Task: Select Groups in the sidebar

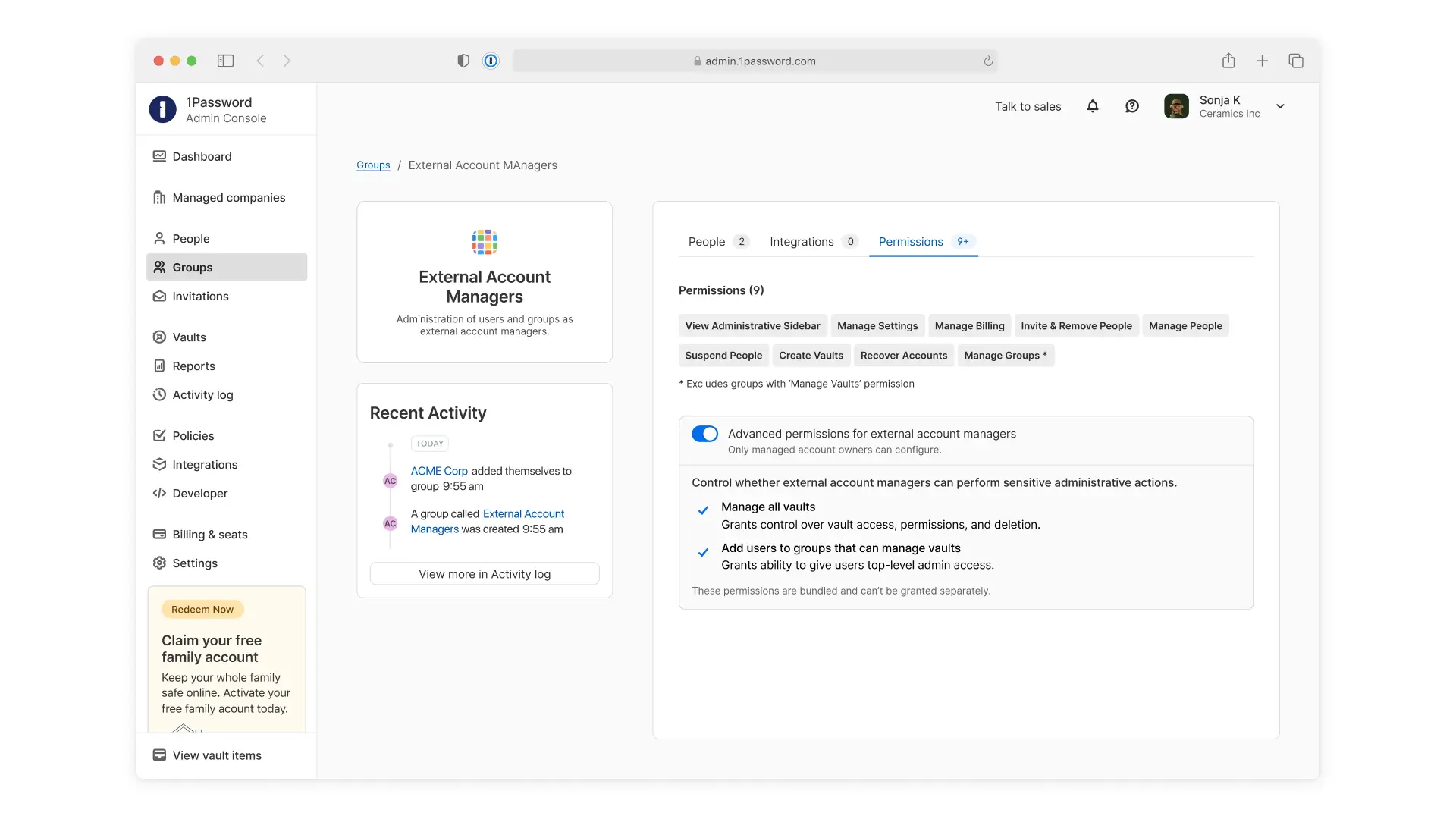Action: coord(227,267)
